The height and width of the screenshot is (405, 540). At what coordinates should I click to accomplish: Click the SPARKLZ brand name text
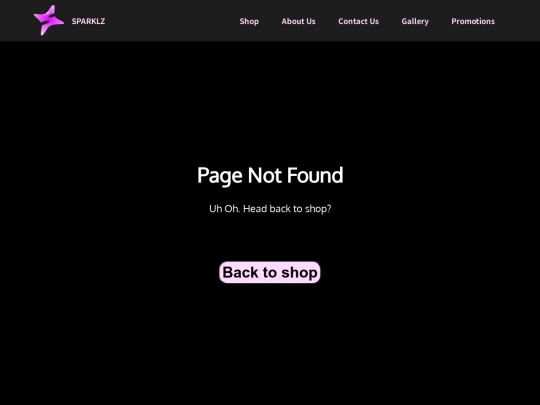88,21
